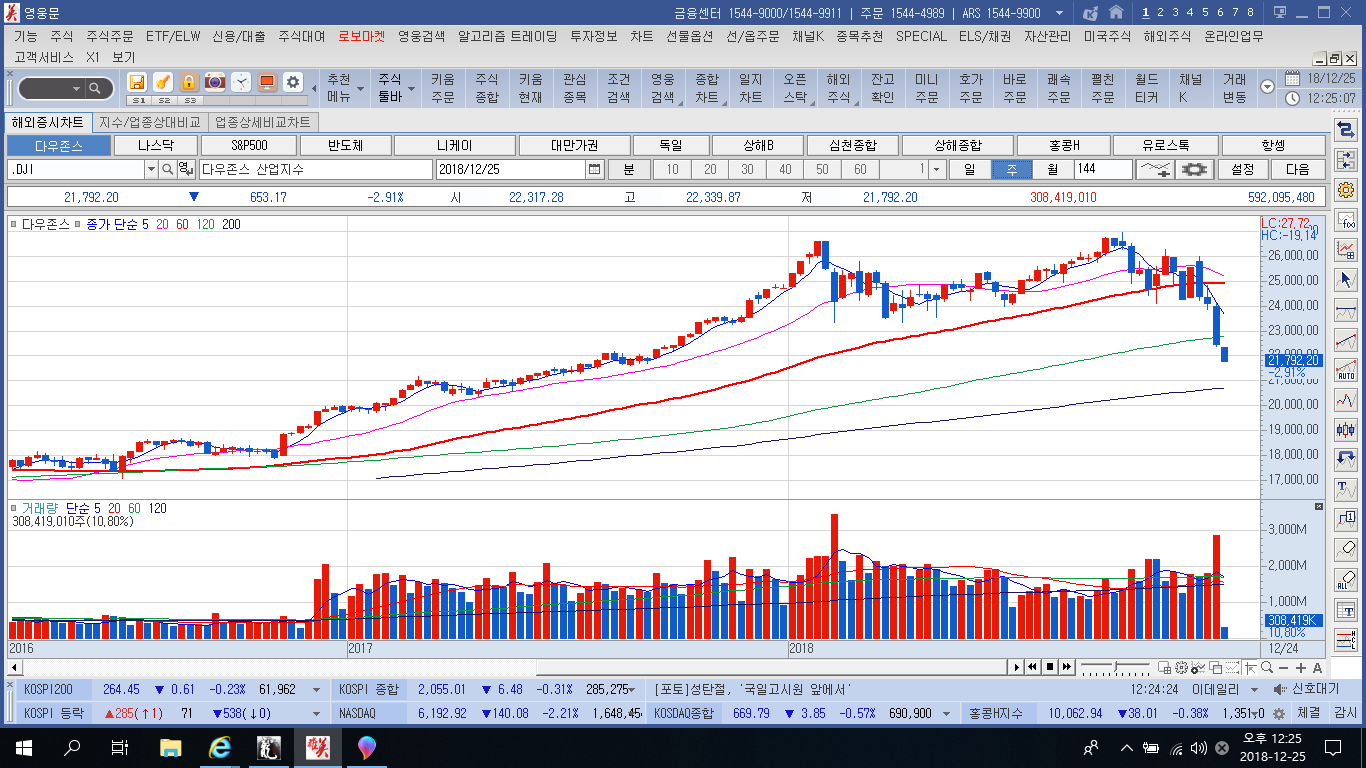
Task: Open the f(x) indicator formula icon
Action: pyautogui.click(x=1346, y=220)
